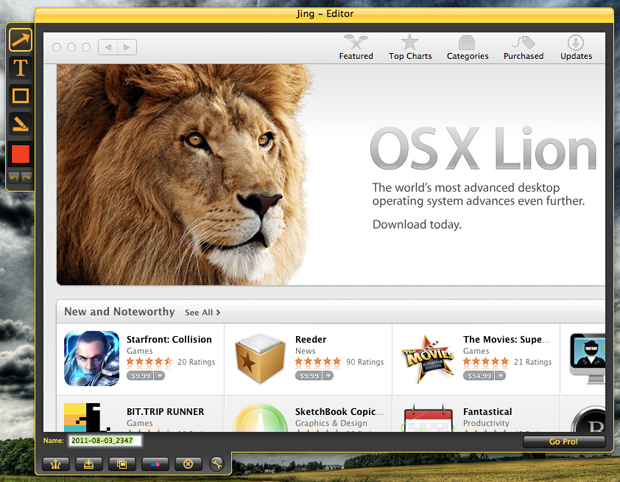Open the Categories tab
620x482 pixels.
(467, 48)
